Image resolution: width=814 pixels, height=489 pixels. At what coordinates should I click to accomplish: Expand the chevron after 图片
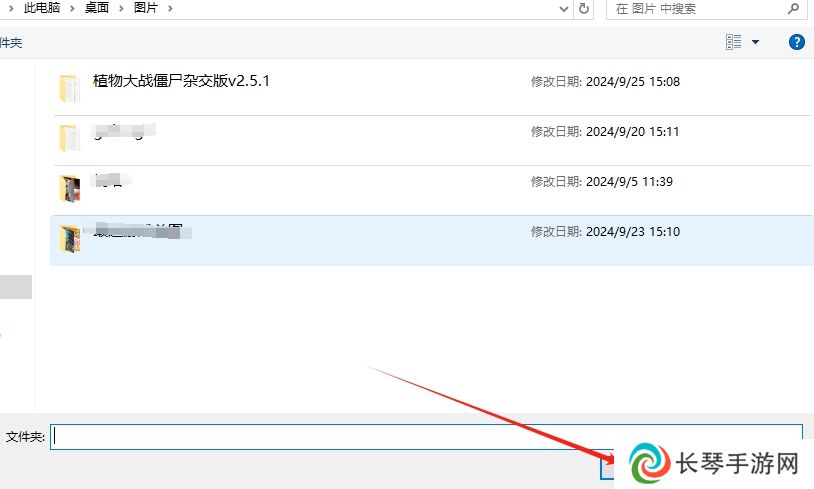coord(170,8)
